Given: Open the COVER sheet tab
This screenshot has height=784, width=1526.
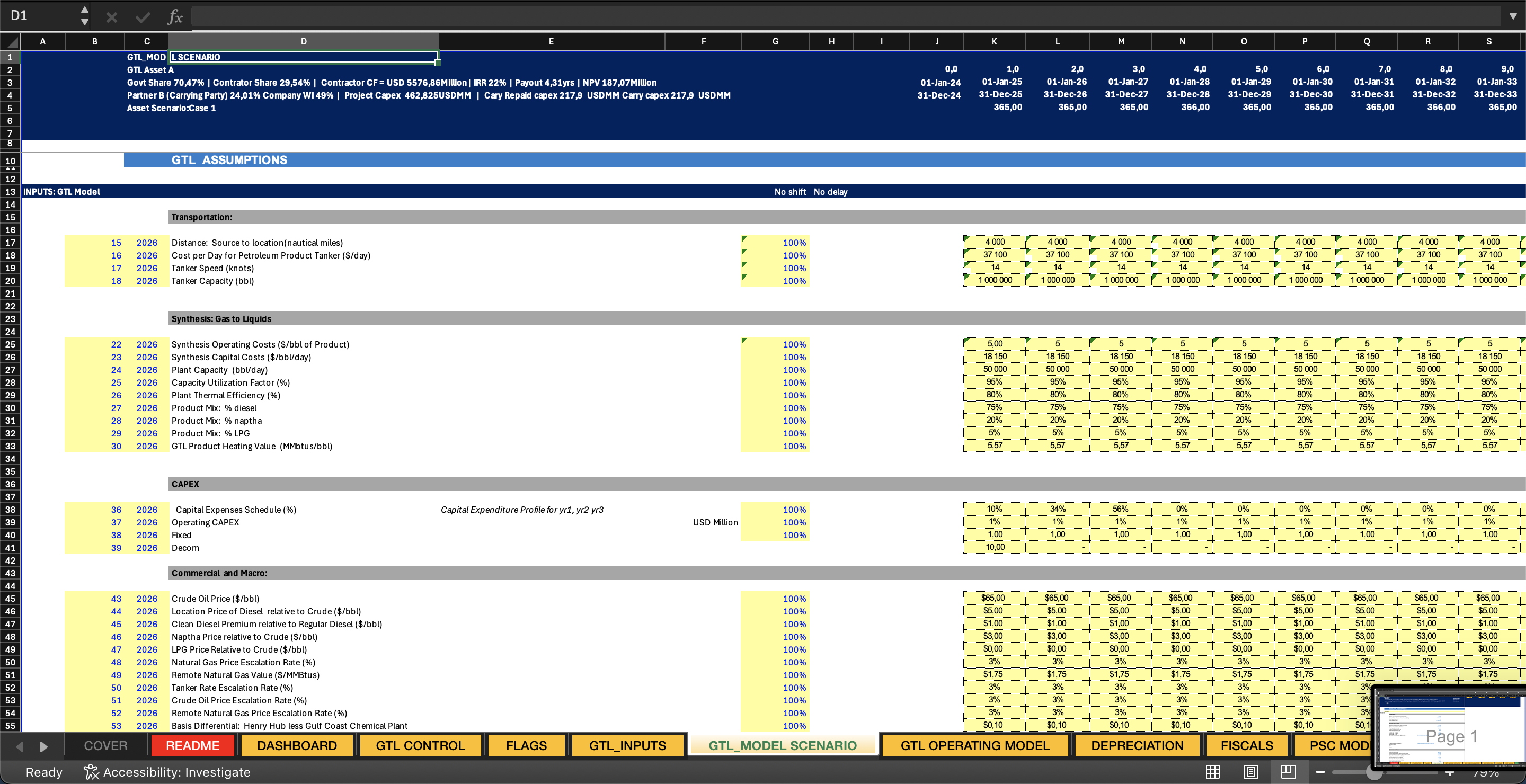Looking at the screenshot, I should 105,745.
